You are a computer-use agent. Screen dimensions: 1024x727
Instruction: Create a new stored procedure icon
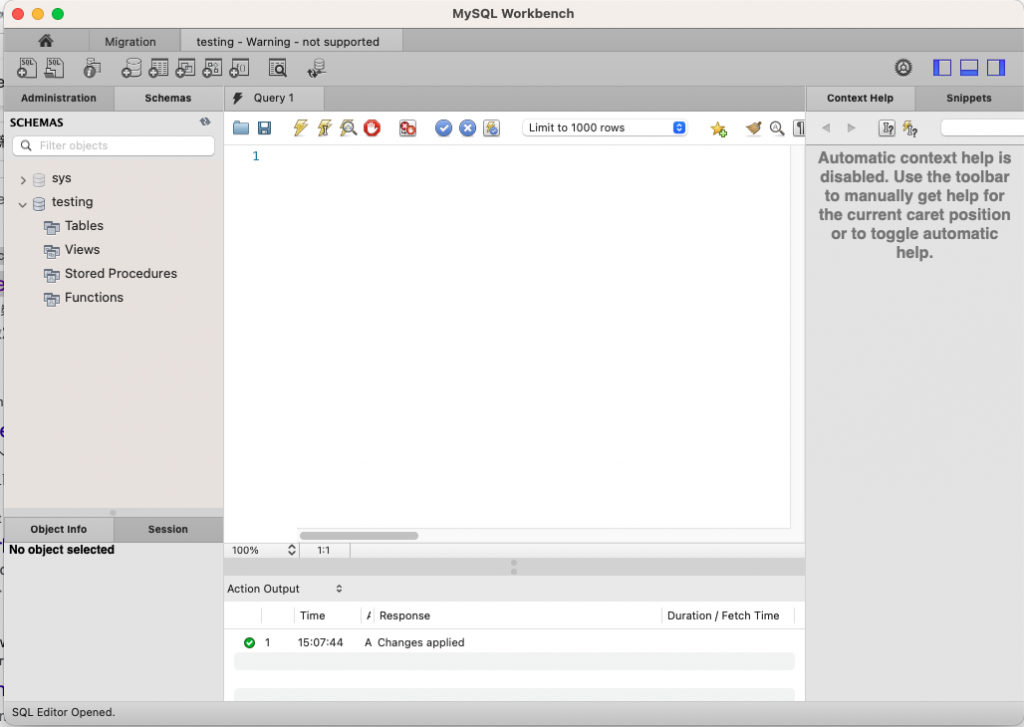tap(212, 68)
